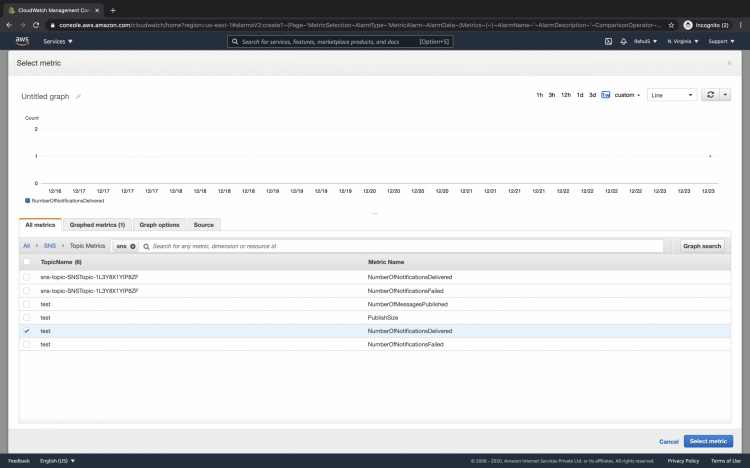This screenshot has height=468, width=750.
Task: Remove the sns search filter tag
Action: click(132, 246)
